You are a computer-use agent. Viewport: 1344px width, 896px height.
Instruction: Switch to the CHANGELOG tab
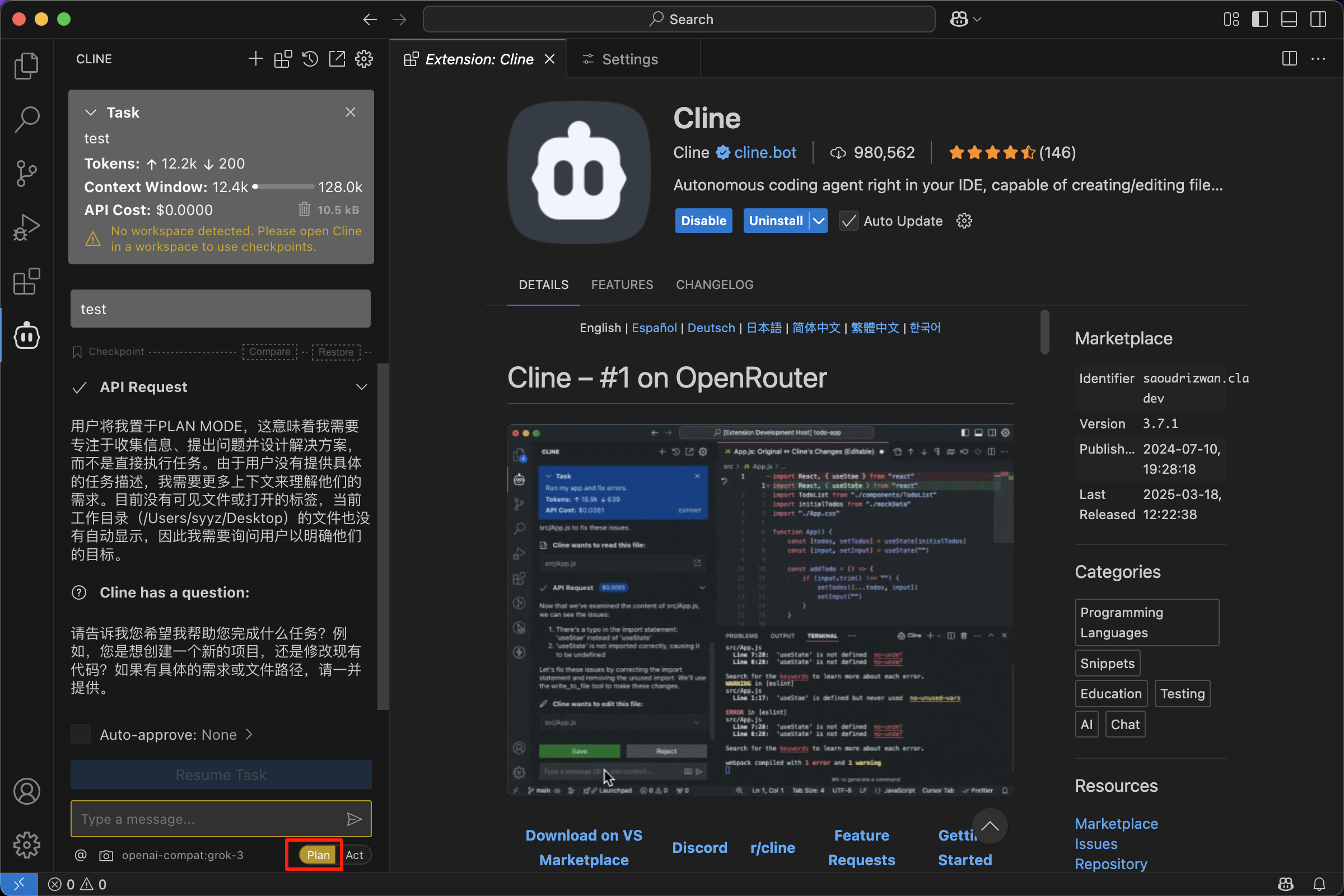(x=715, y=284)
